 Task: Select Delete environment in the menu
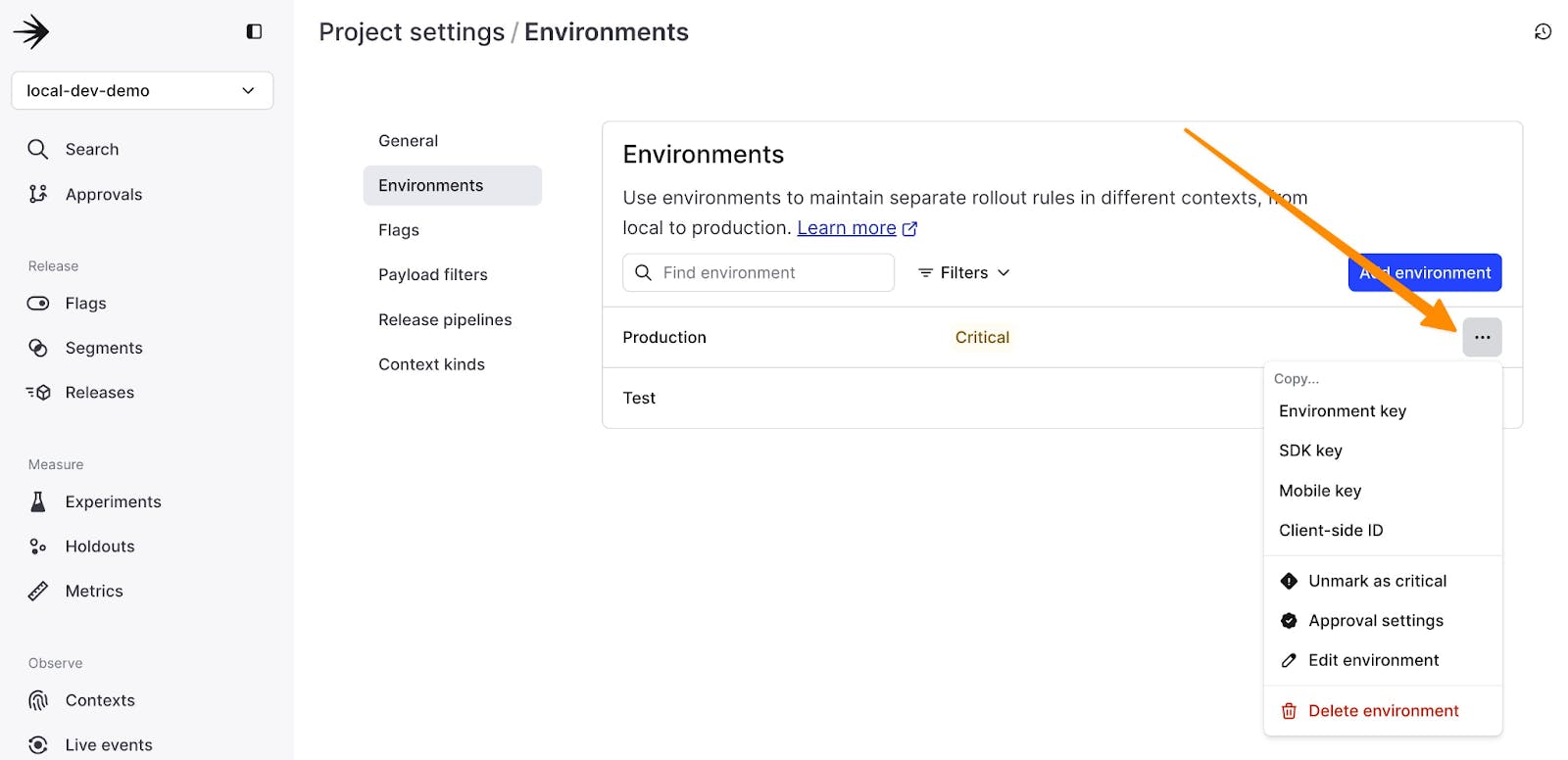[1383, 711]
